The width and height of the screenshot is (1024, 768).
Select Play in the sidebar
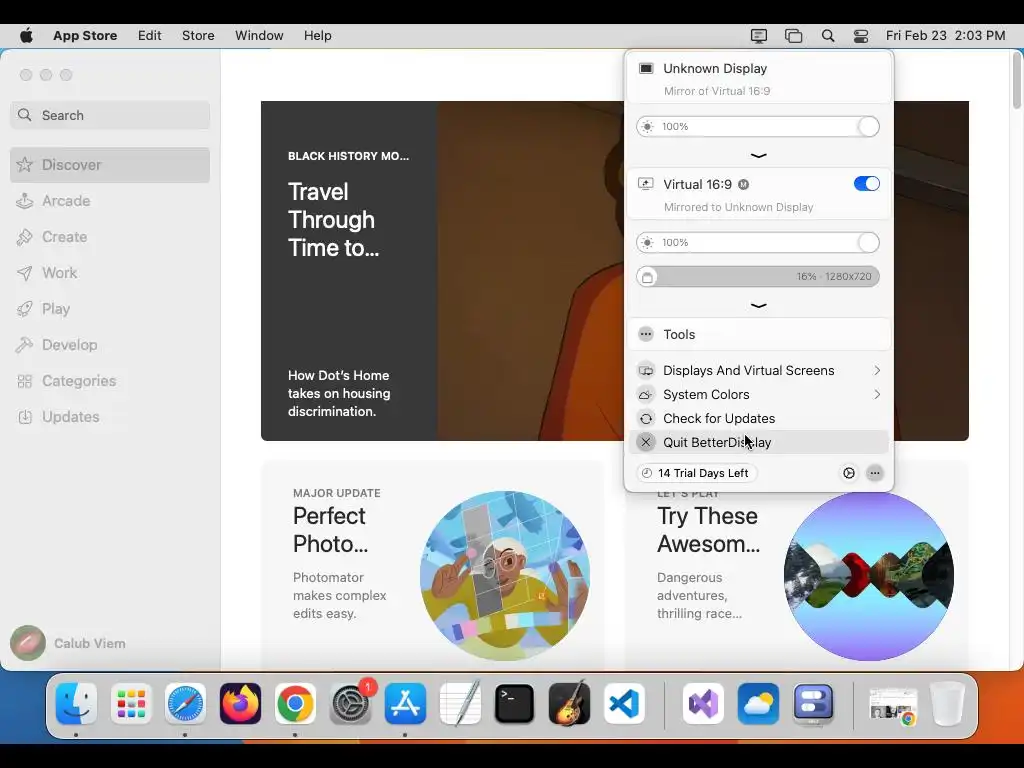coord(110,309)
